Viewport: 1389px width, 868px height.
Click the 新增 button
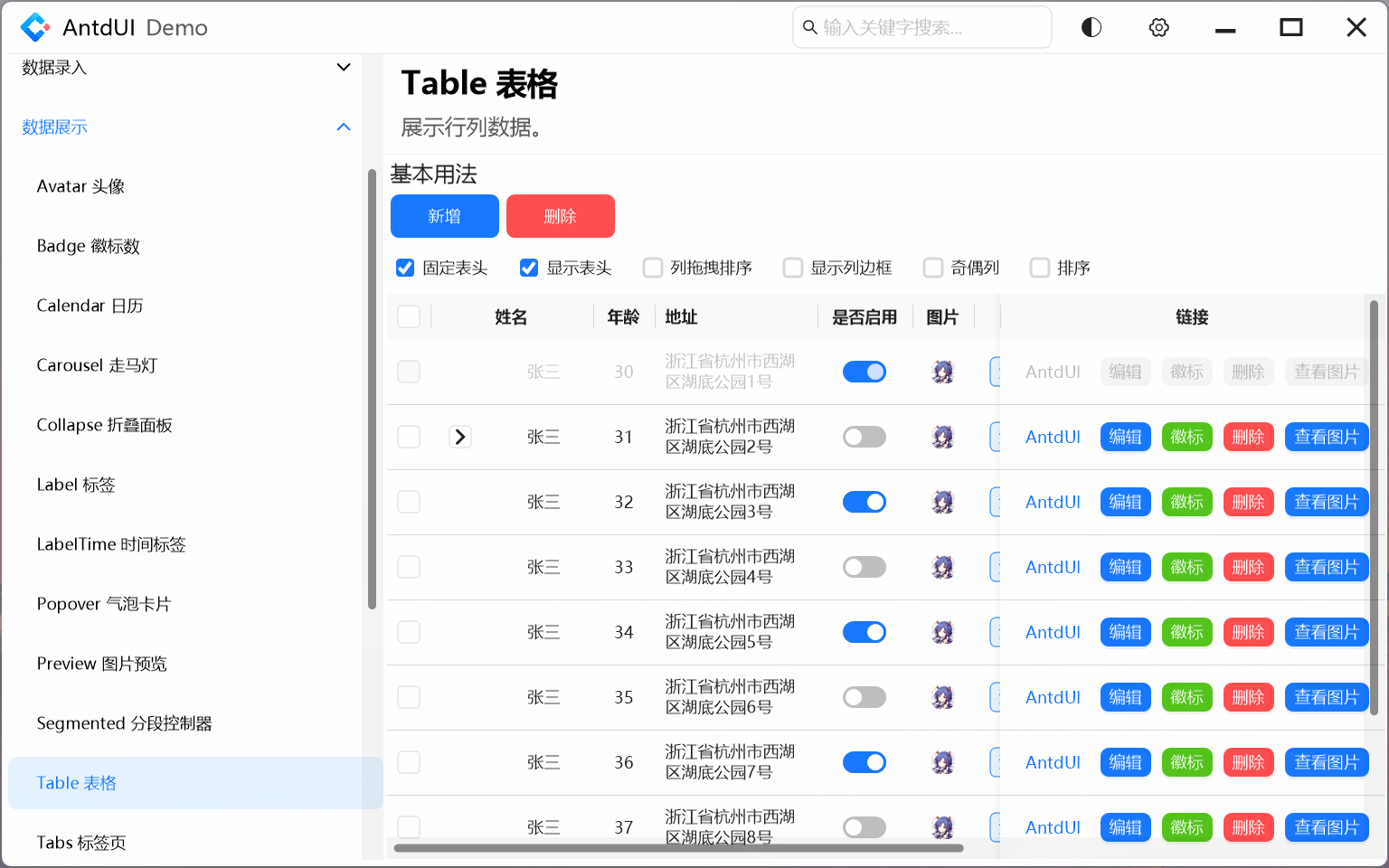444,216
